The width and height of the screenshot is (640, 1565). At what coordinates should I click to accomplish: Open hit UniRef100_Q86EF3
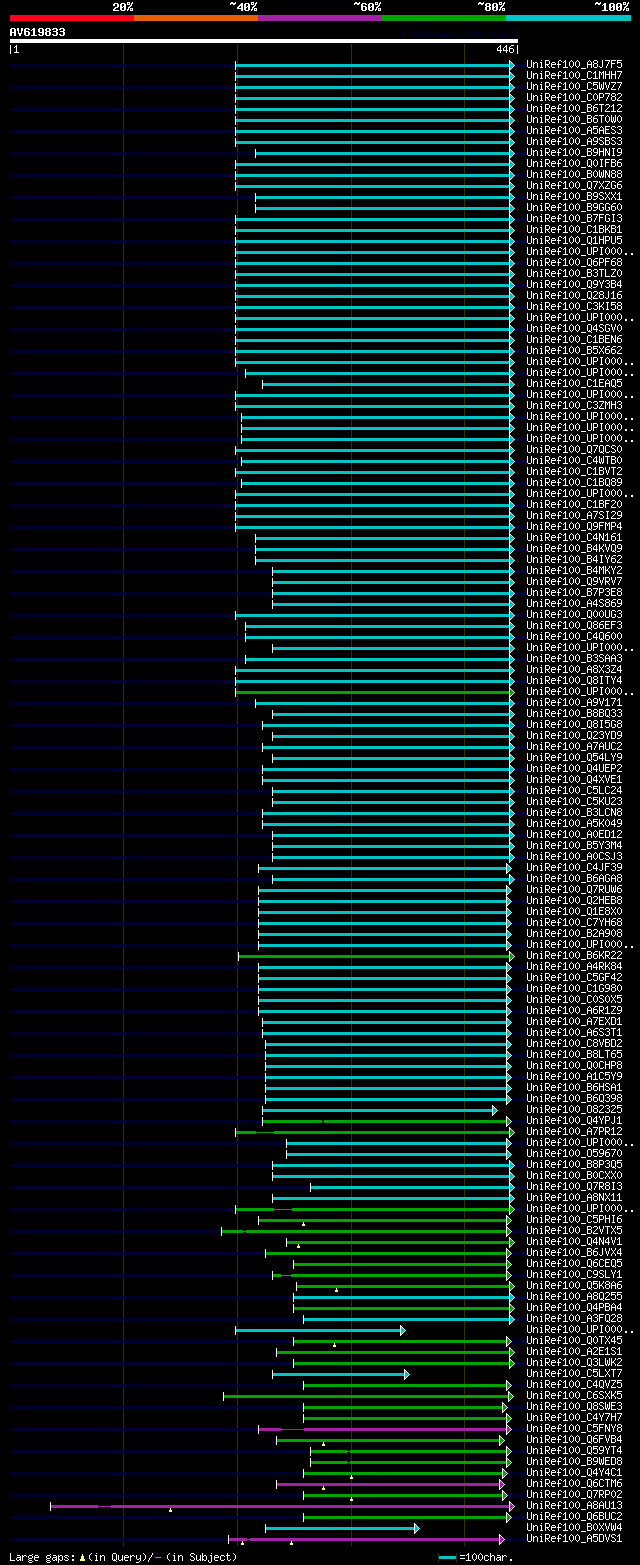[x=574, y=625]
